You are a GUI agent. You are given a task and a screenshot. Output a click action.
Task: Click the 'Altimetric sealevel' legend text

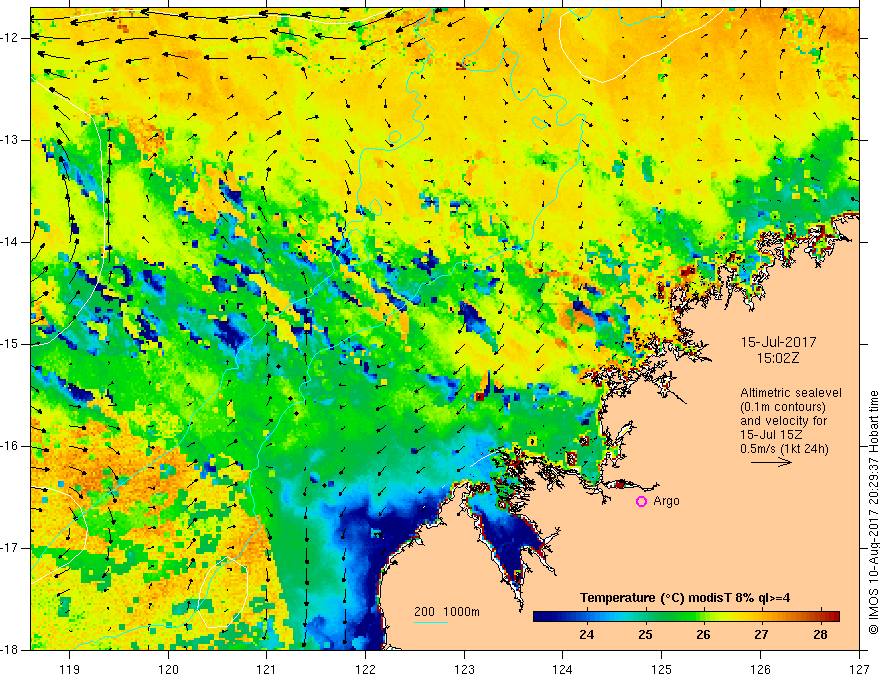click(x=791, y=393)
